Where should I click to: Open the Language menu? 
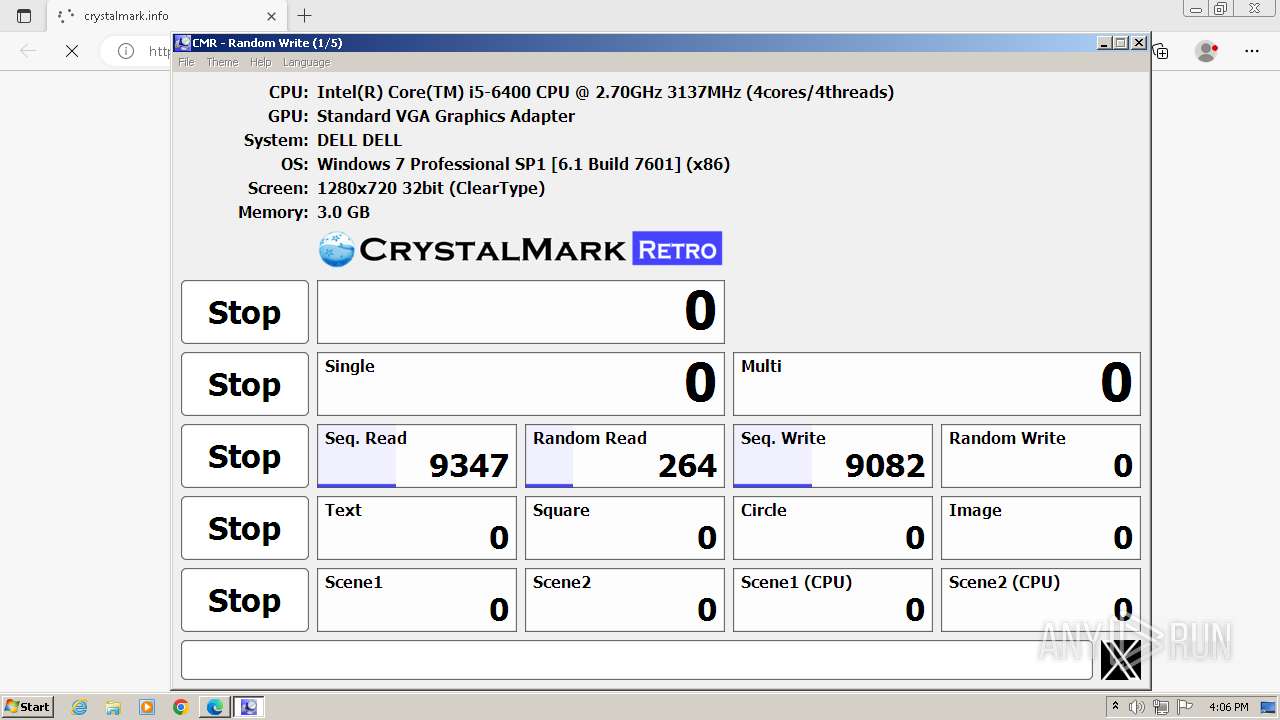click(306, 62)
